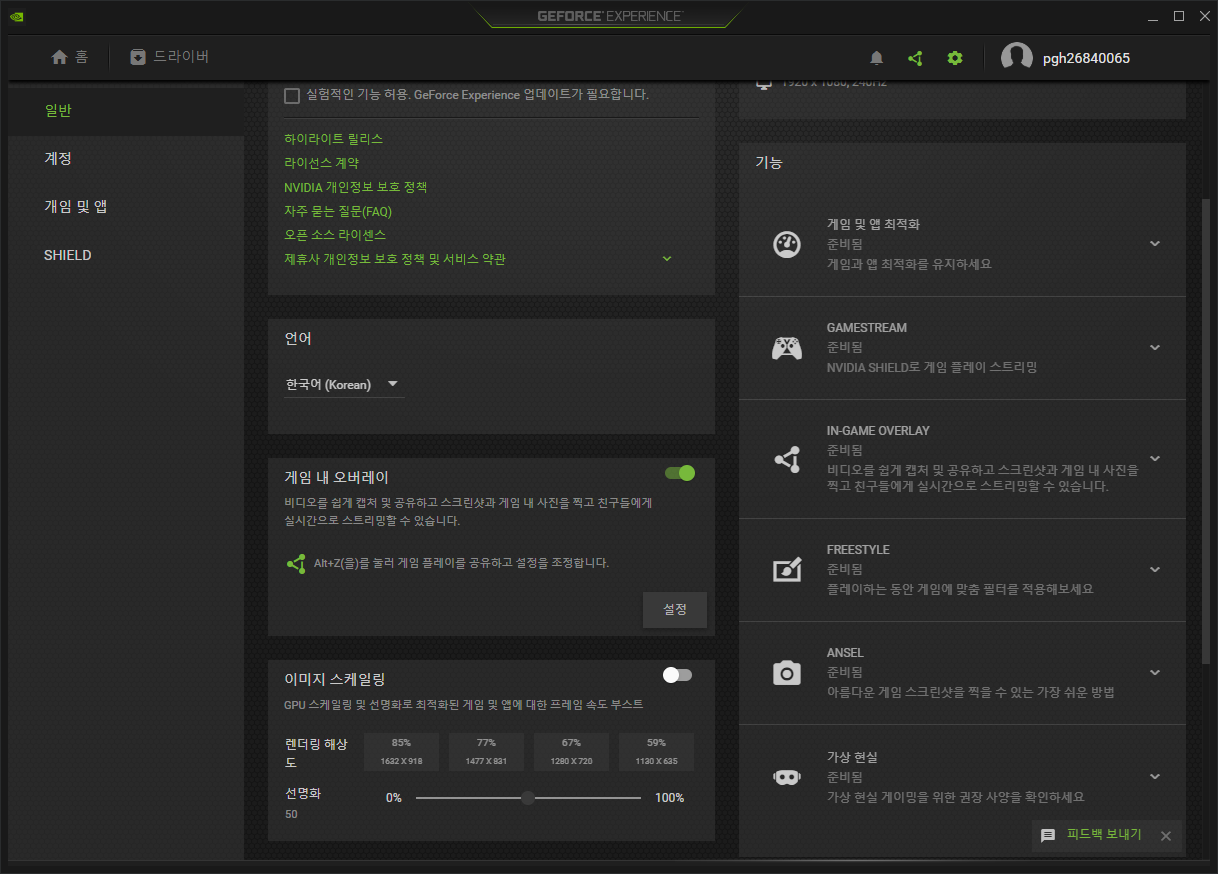Click the virtual reality headset icon

(787, 777)
